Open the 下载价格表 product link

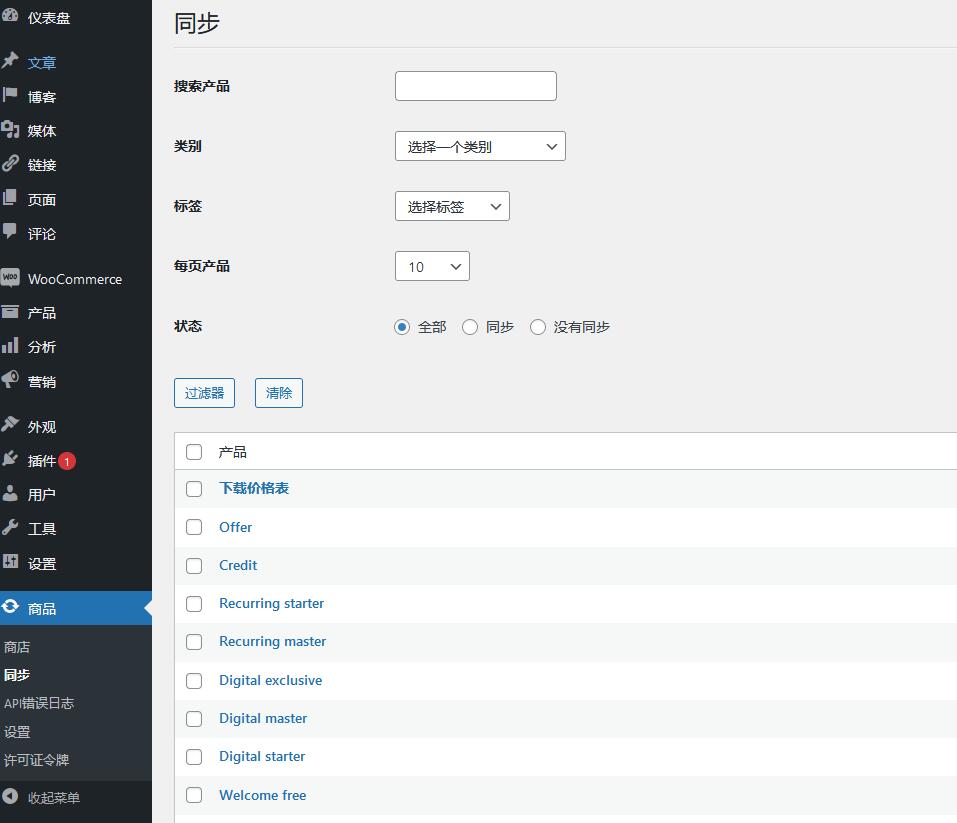pyautogui.click(x=254, y=488)
